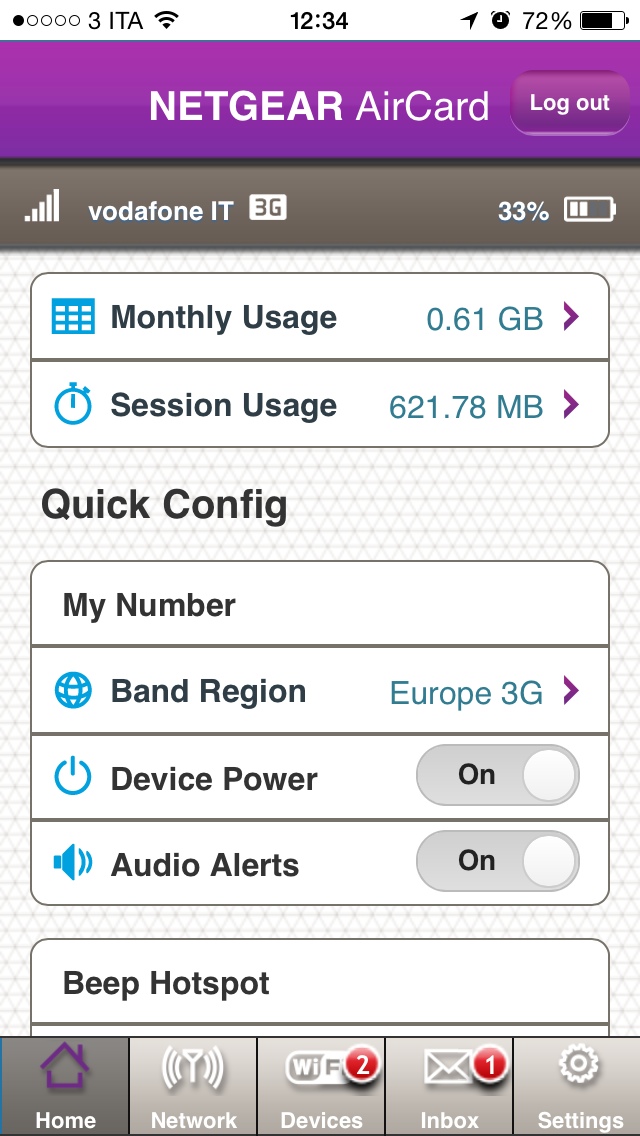Tap the 3G network type badge
This screenshot has width=640, height=1136.
268,207
